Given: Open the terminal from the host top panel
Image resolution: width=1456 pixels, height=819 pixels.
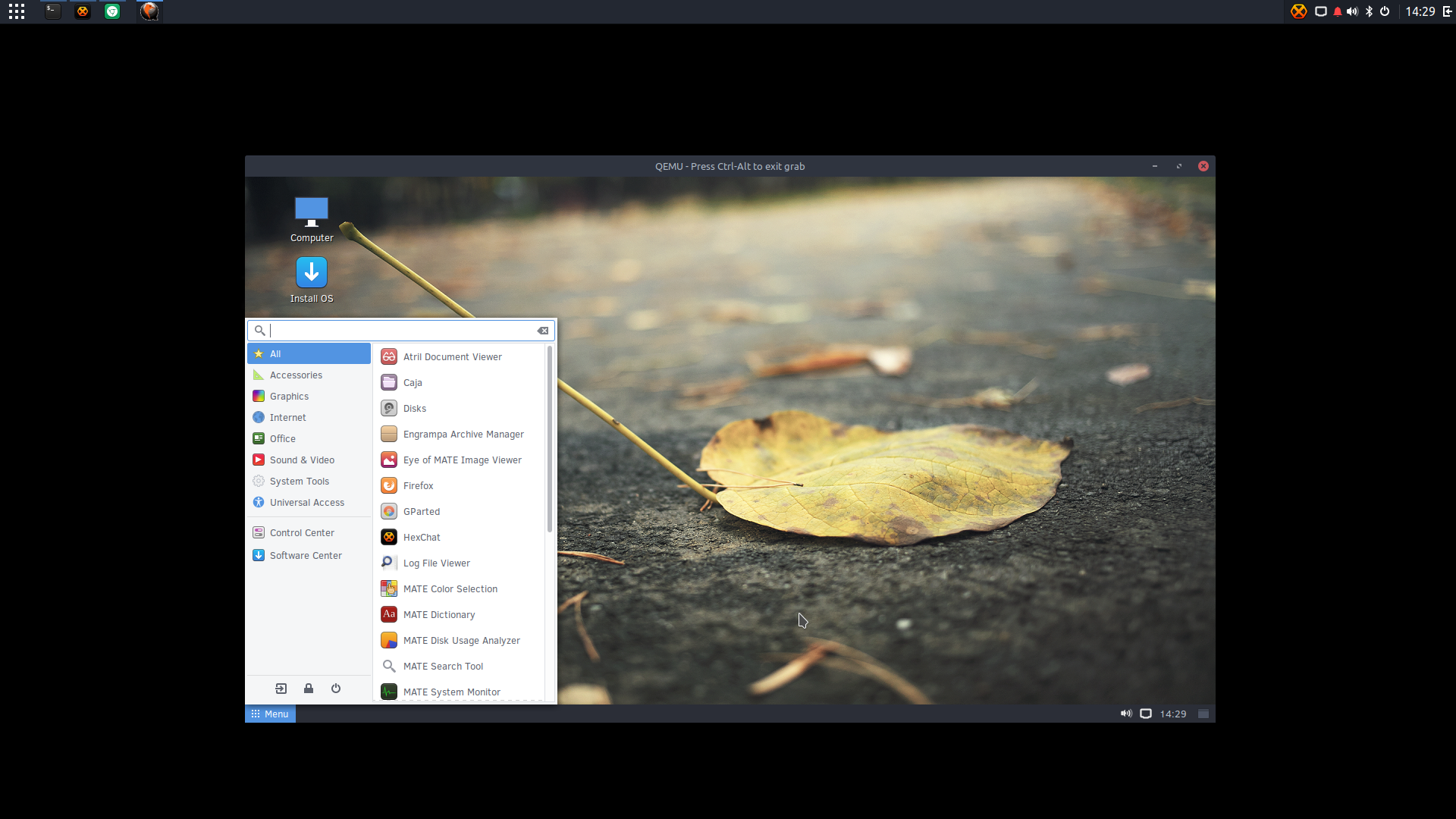Looking at the screenshot, I should (x=52, y=11).
